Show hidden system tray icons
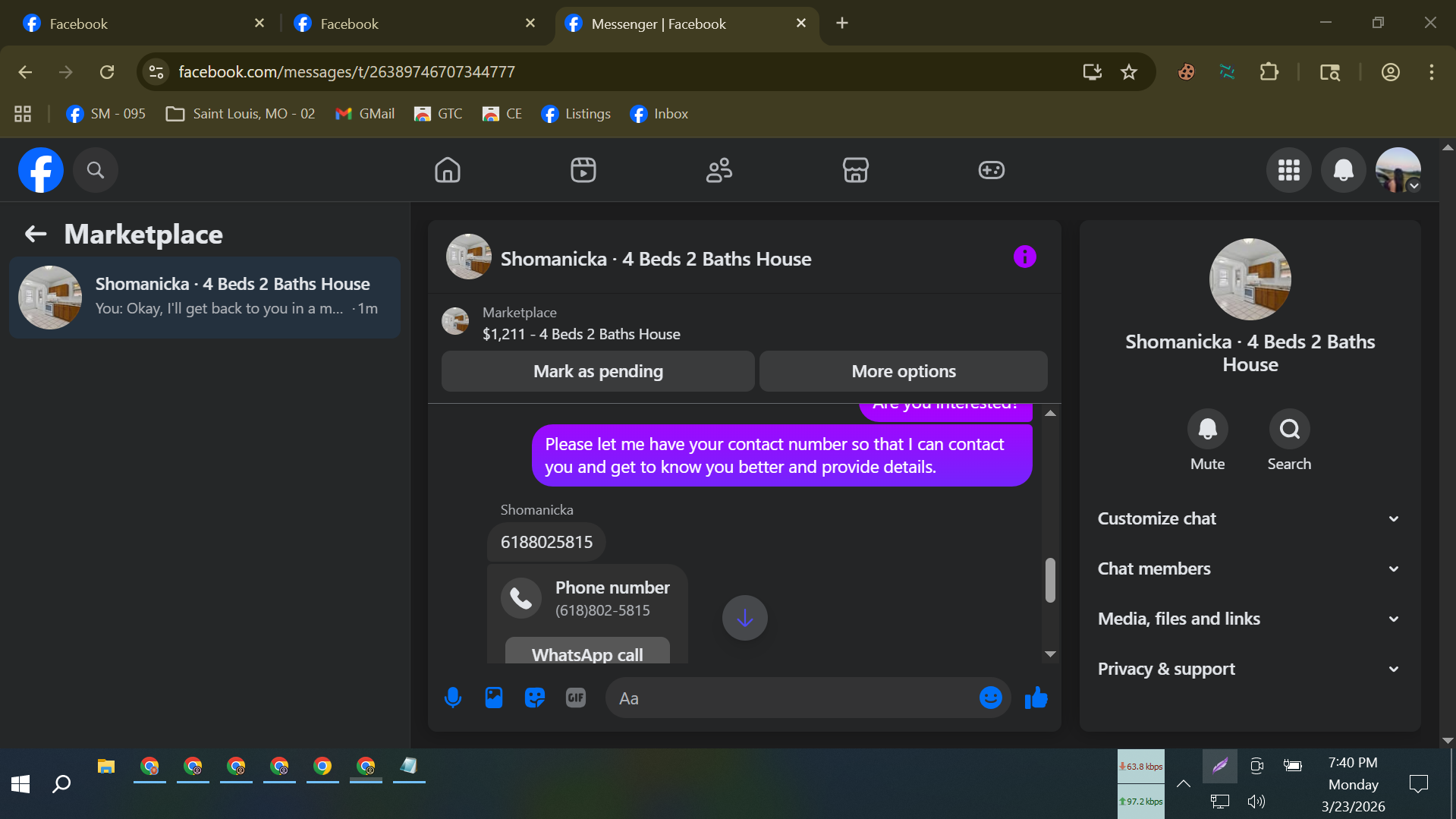 tap(1184, 783)
